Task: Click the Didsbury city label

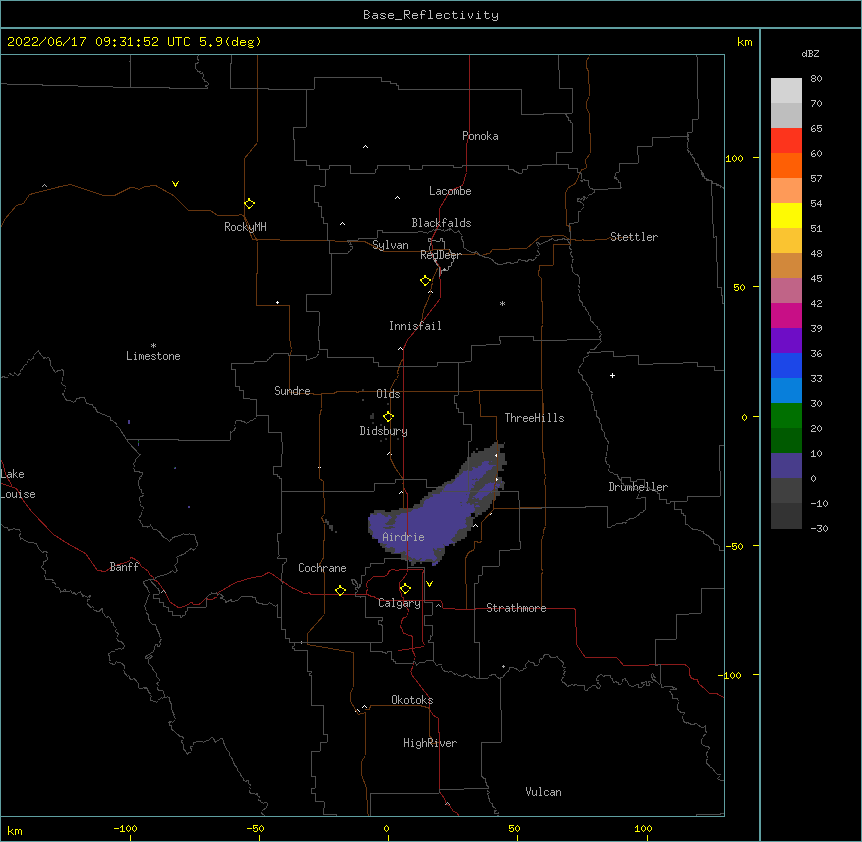Action: pyautogui.click(x=384, y=431)
